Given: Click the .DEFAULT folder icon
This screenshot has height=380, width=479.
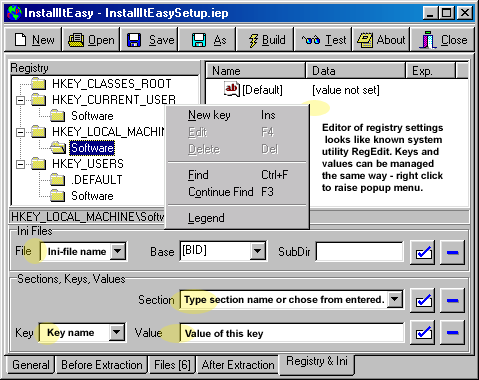Looking at the screenshot, I should click(x=58, y=180).
